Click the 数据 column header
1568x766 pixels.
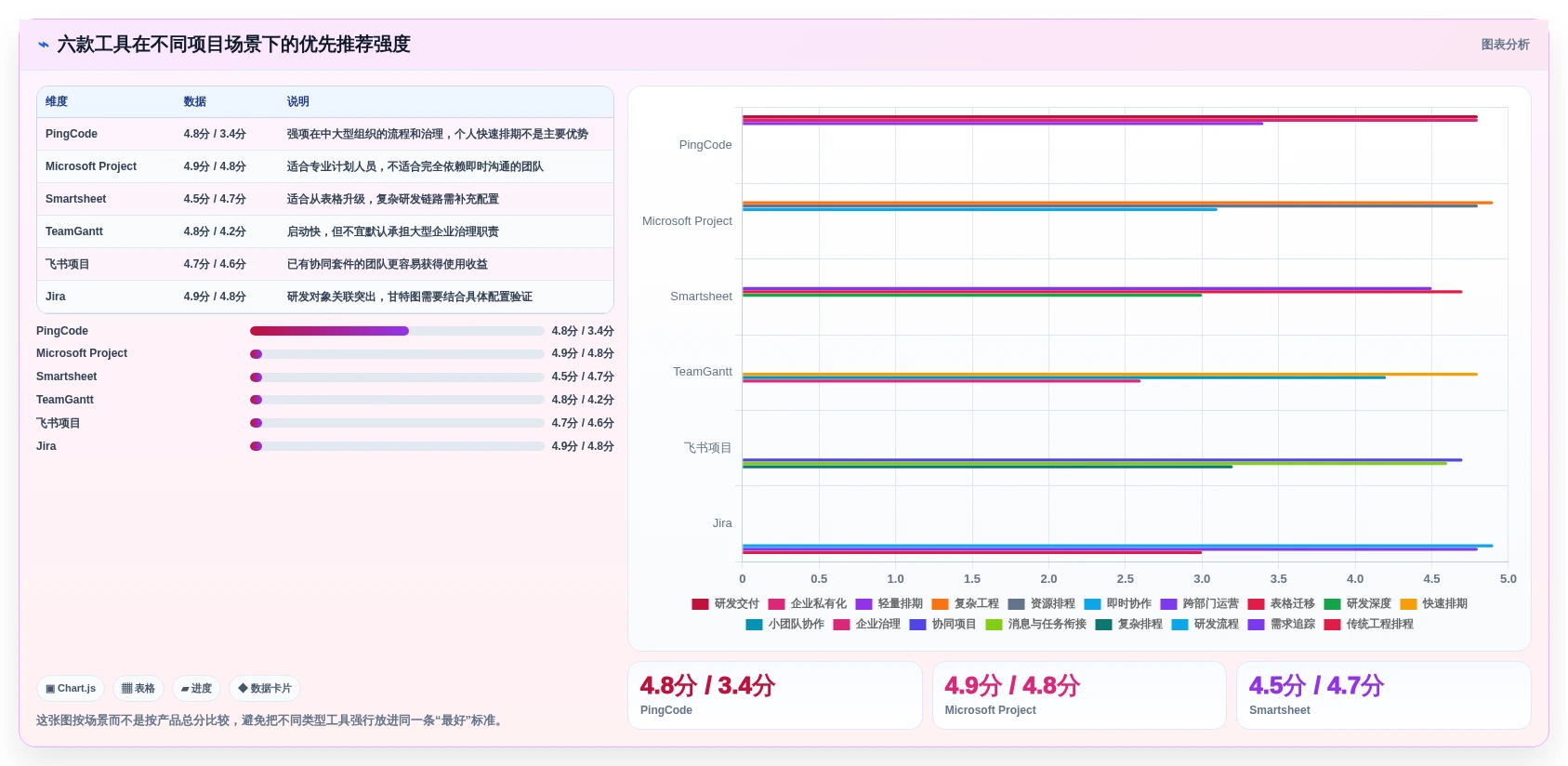click(x=195, y=102)
